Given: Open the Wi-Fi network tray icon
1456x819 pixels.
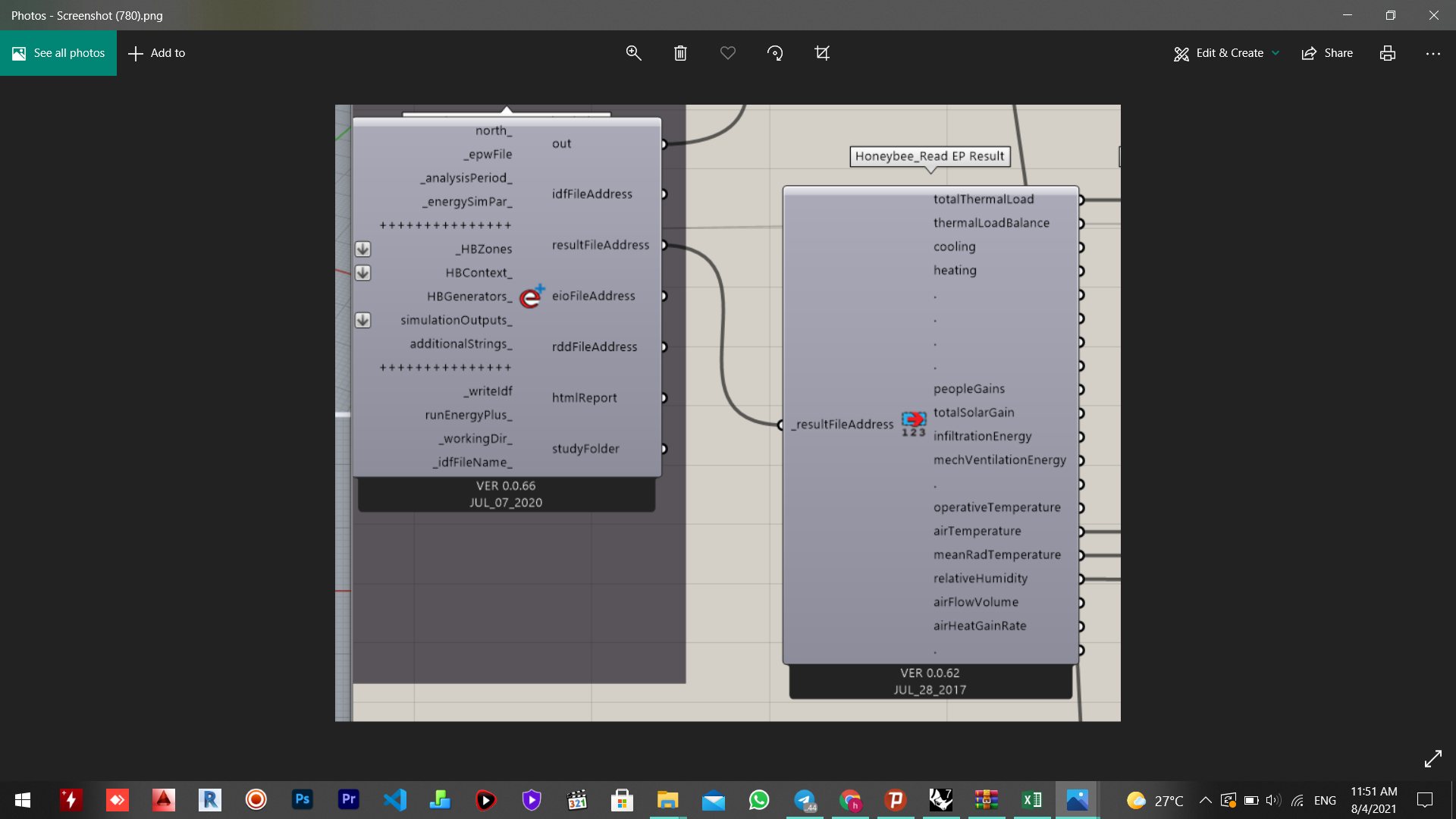Looking at the screenshot, I should [1298, 800].
